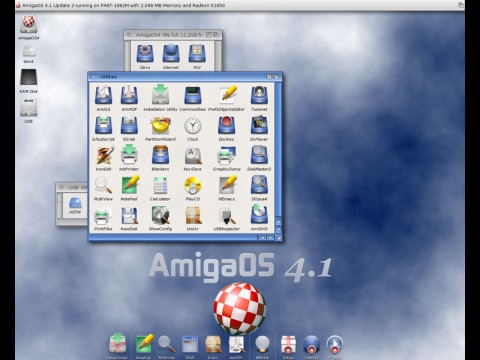Viewport: 480px width, 360px height.
Task: Launch PrefsObjectsEditor
Action: click(x=228, y=95)
